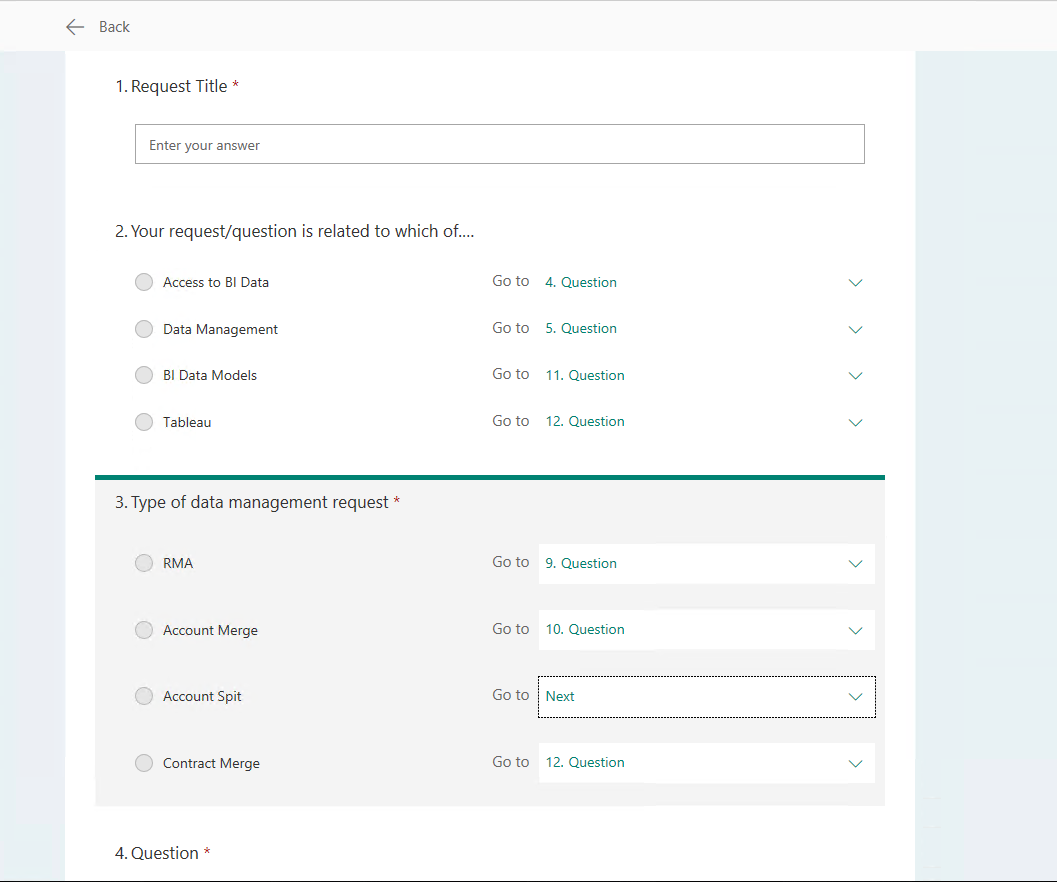Select the Account Spit radio button
The width and height of the screenshot is (1057, 882).
144,696
